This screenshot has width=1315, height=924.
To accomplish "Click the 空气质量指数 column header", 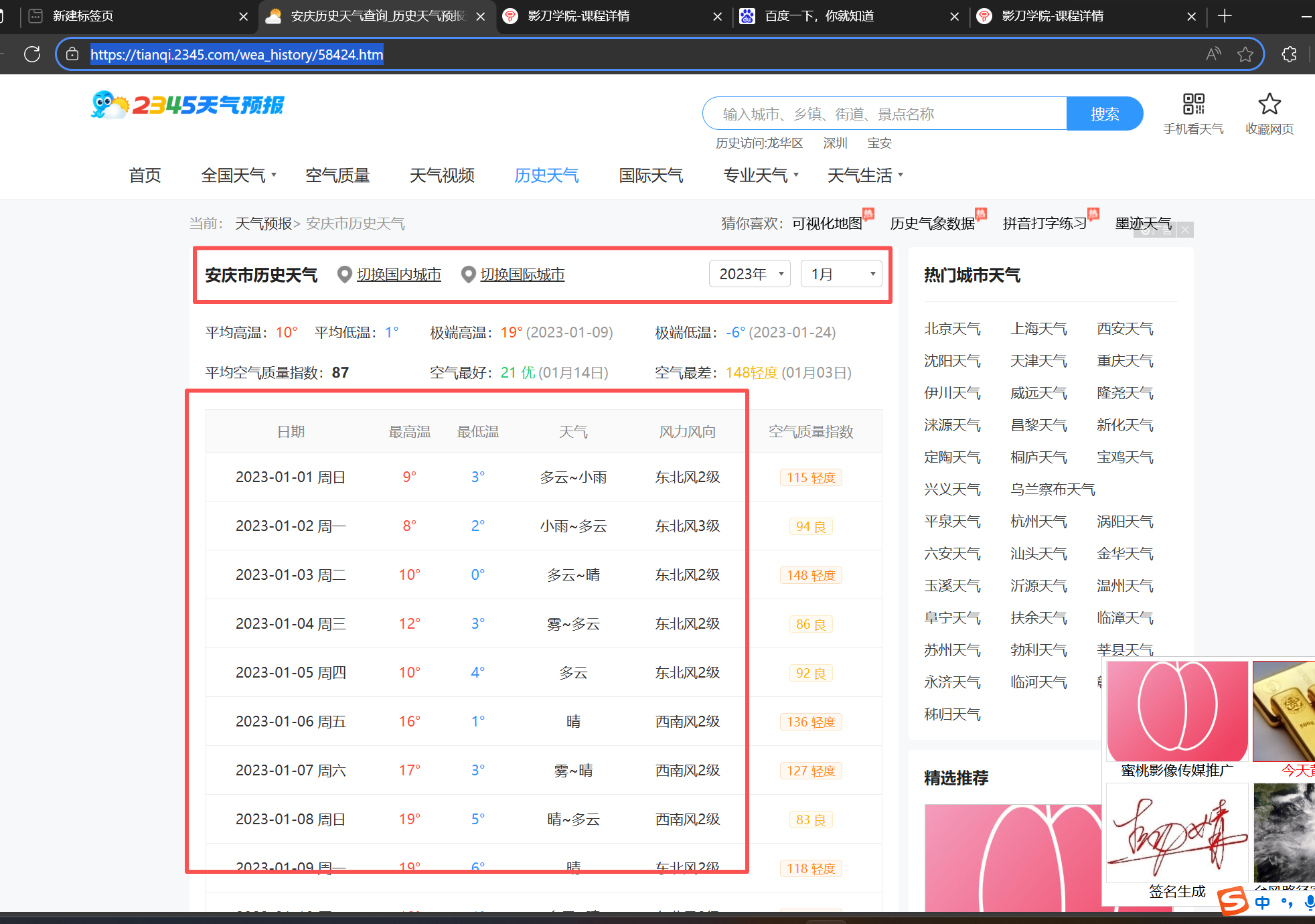I will 811,432.
